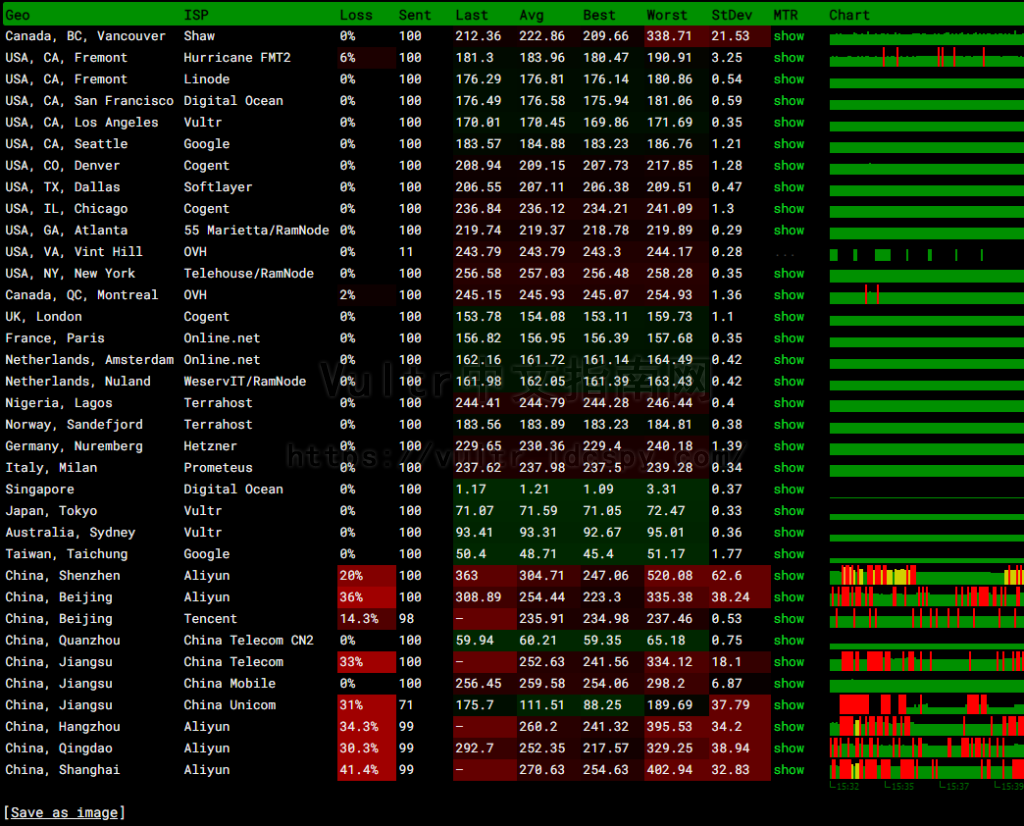This screenshot has width=1024, height=826.
Task: Click the Sent column header
Action: coord(415,15)
